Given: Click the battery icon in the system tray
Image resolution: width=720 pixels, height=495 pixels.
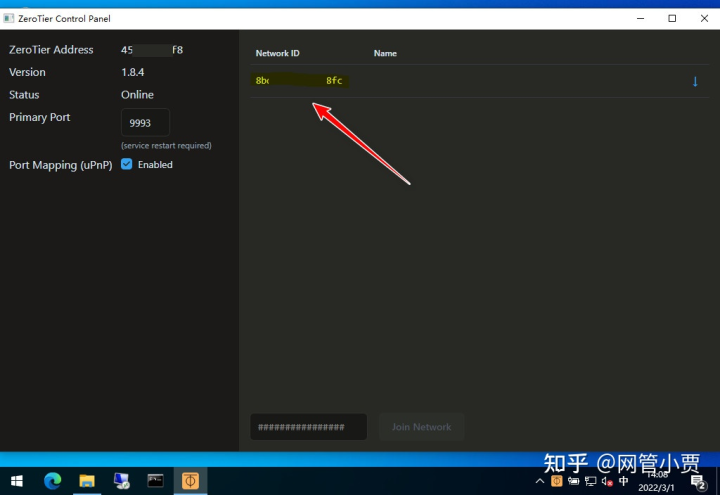Looking at the screenshot, I should [x=574, y=481].
